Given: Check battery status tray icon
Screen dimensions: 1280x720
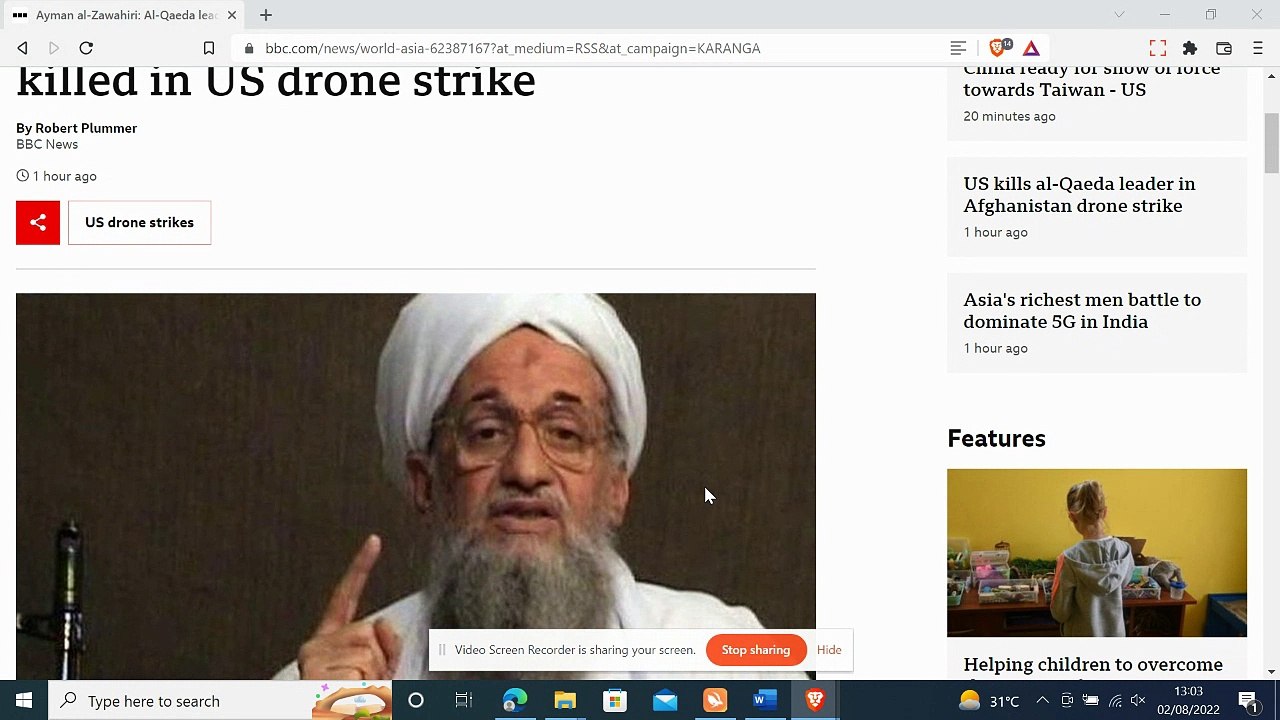Looking at the screenshot, I should tap(1091, 701).
